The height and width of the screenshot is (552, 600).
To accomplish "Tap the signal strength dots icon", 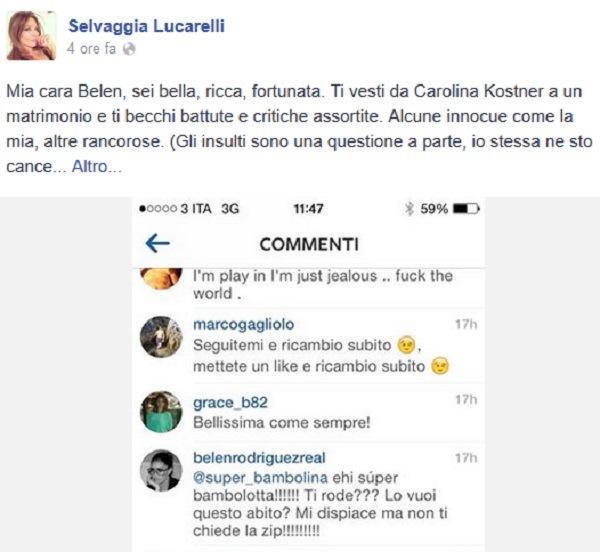I will pos(158,209).
